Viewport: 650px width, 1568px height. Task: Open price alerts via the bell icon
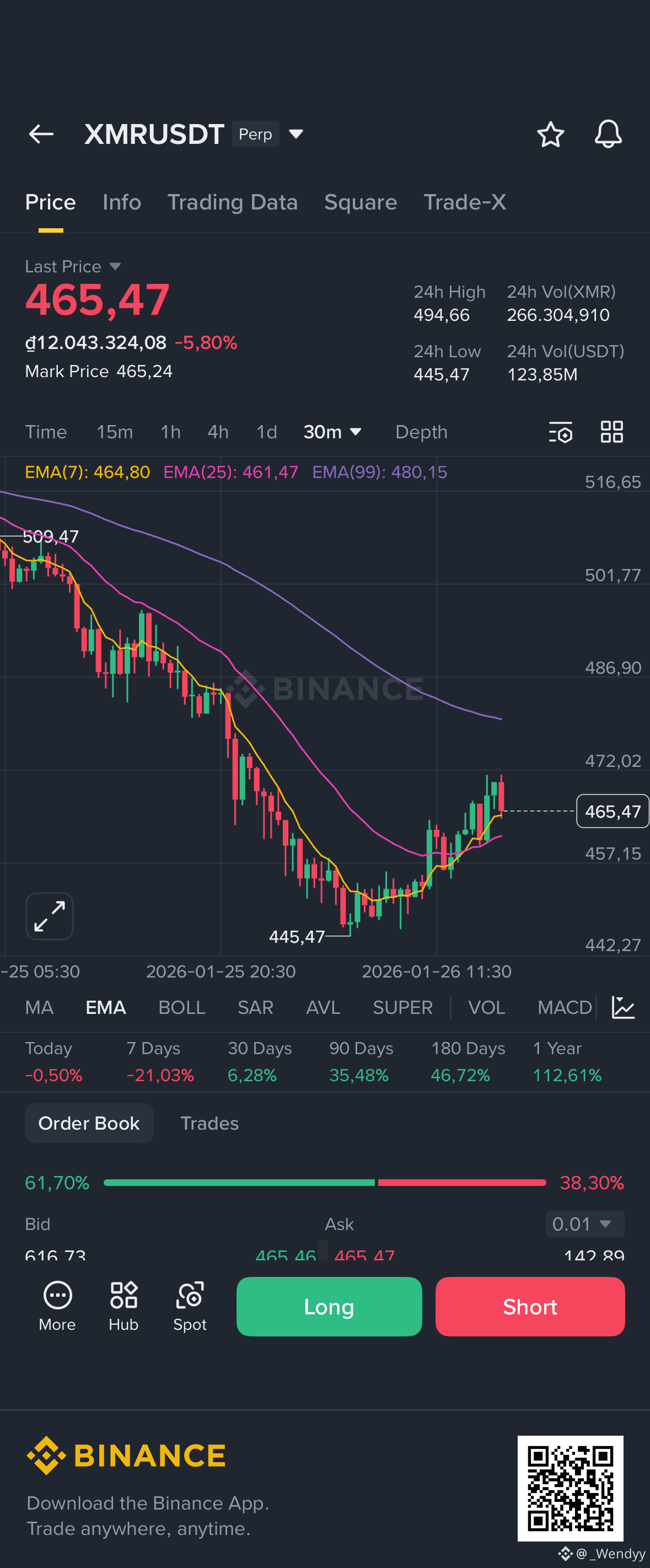(608, 134)
